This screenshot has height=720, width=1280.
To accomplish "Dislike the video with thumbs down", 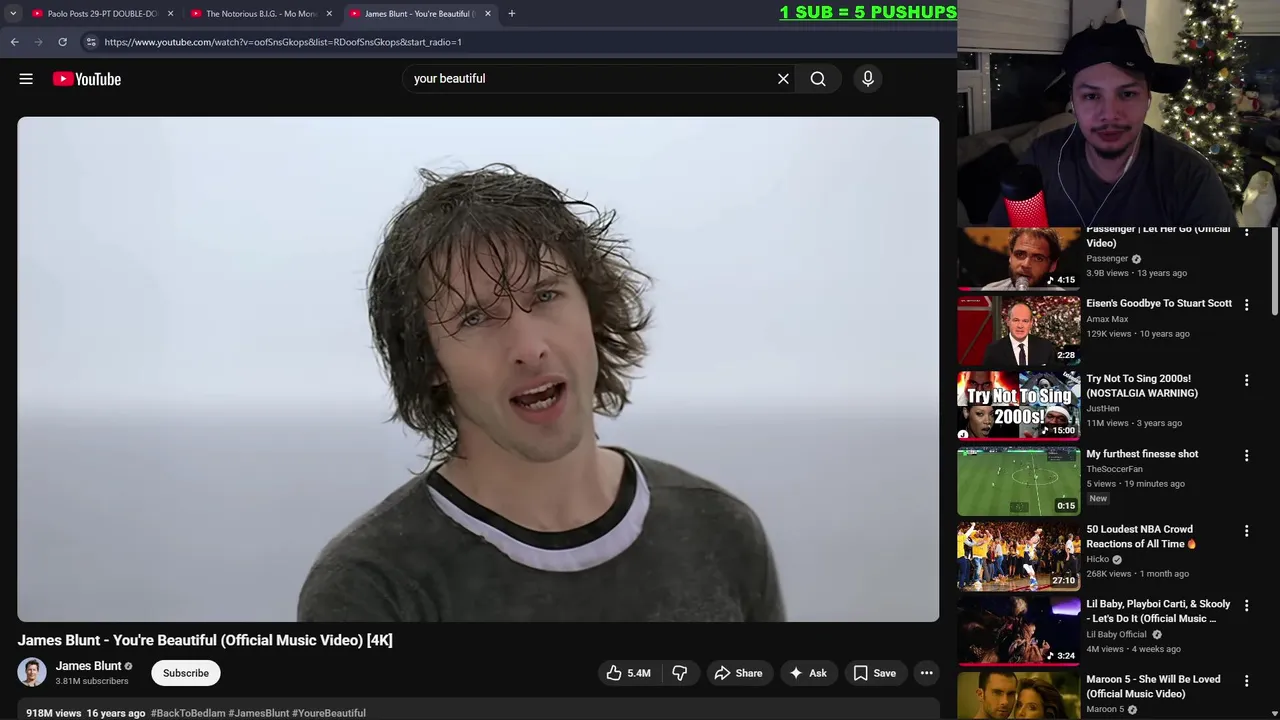I will click(x=680, y=673).
